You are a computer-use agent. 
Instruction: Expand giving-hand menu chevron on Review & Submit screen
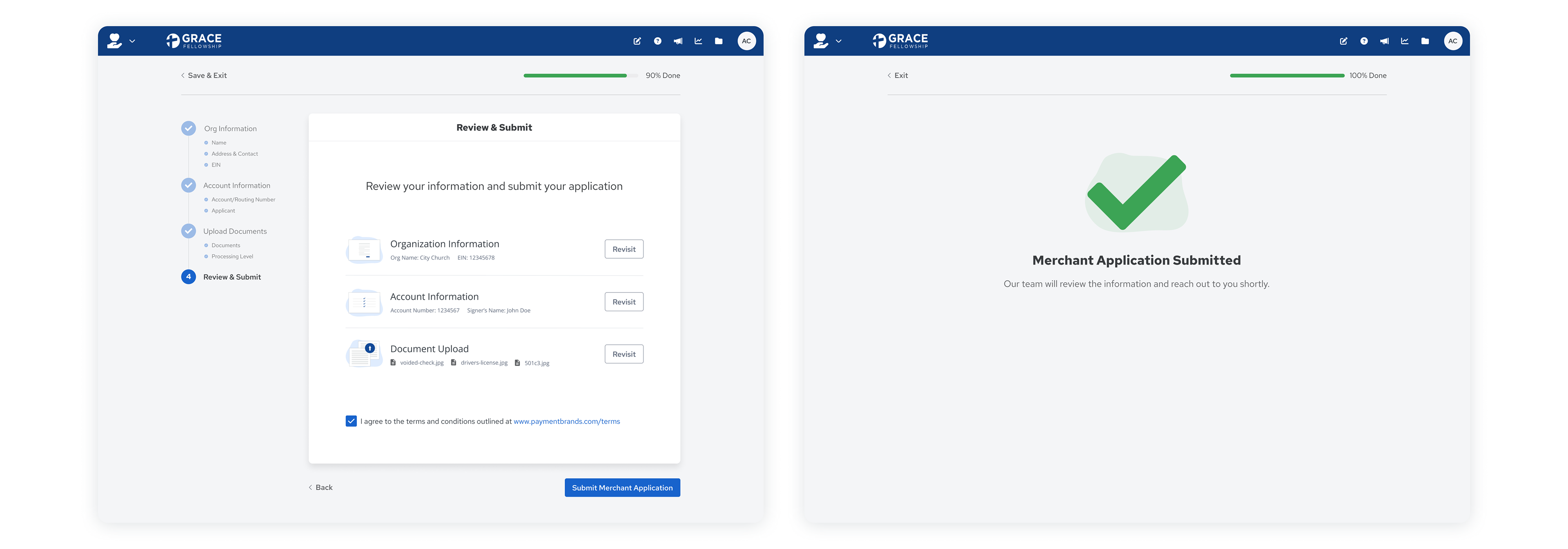point(132,41)
